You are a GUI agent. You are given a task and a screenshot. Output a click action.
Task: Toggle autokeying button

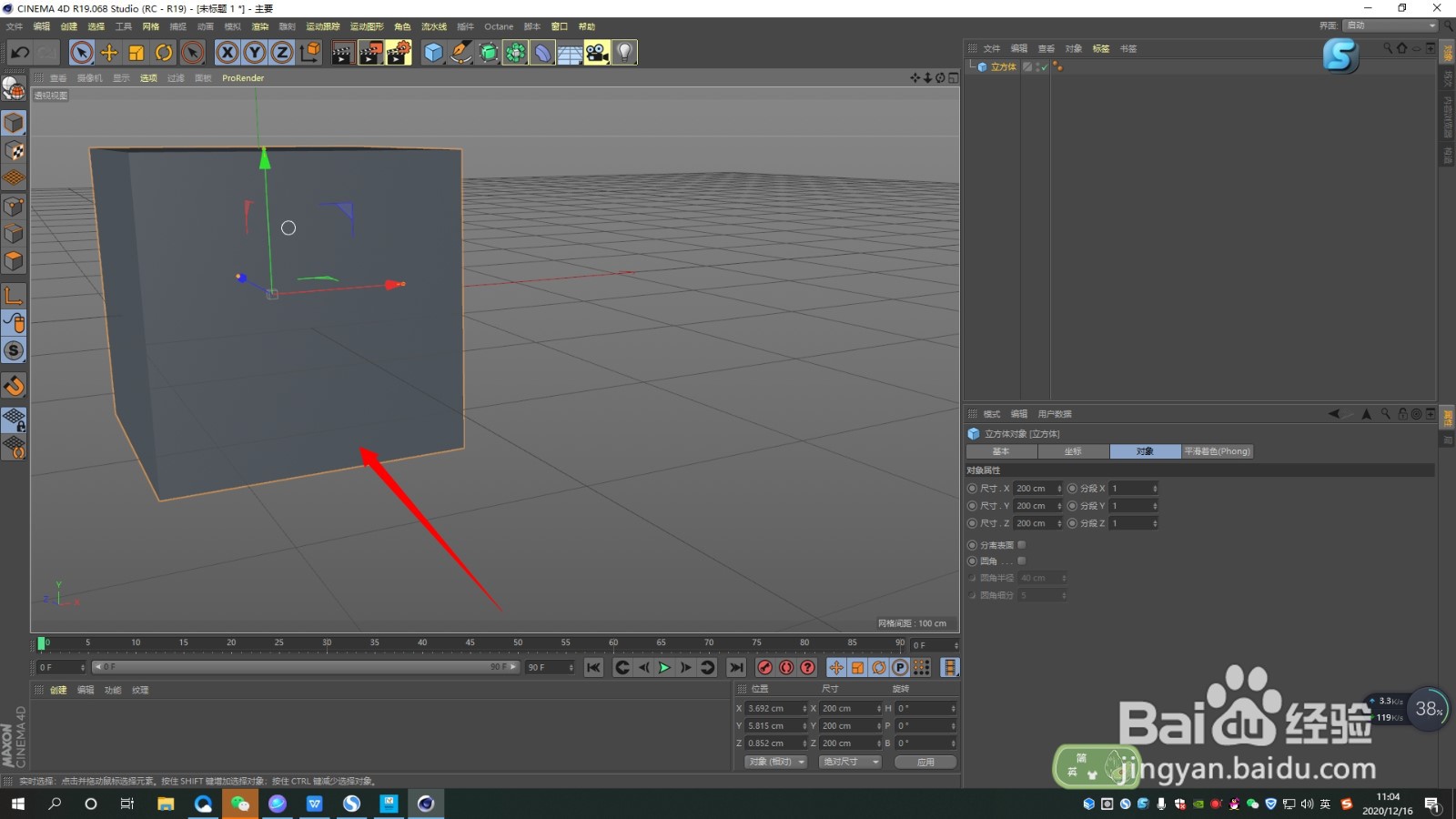point(786,668)
